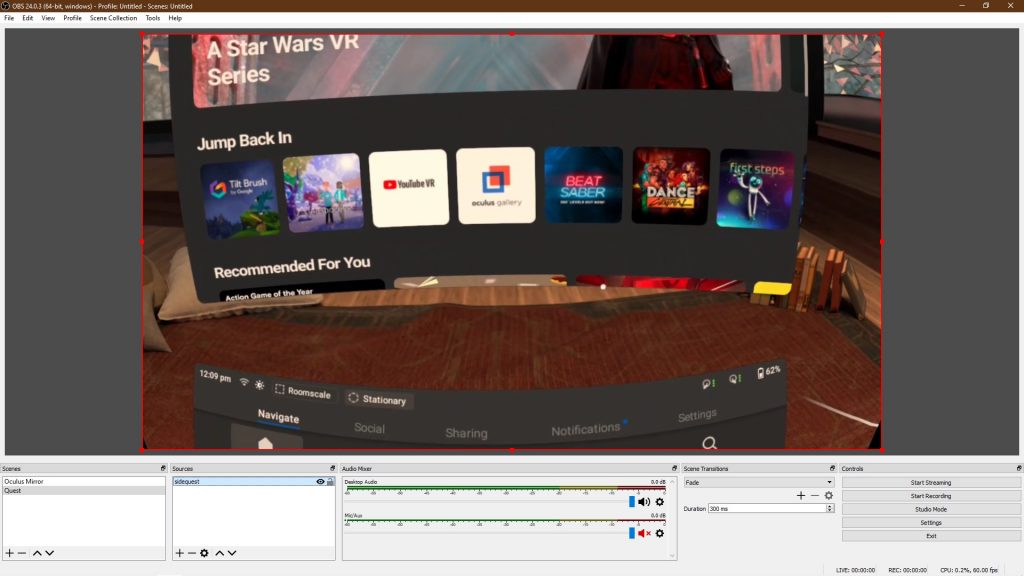This screenshot has width=1024, height=576.
Task: Open the Help menu
Action: pyautogui.click(x=175, y=18)
